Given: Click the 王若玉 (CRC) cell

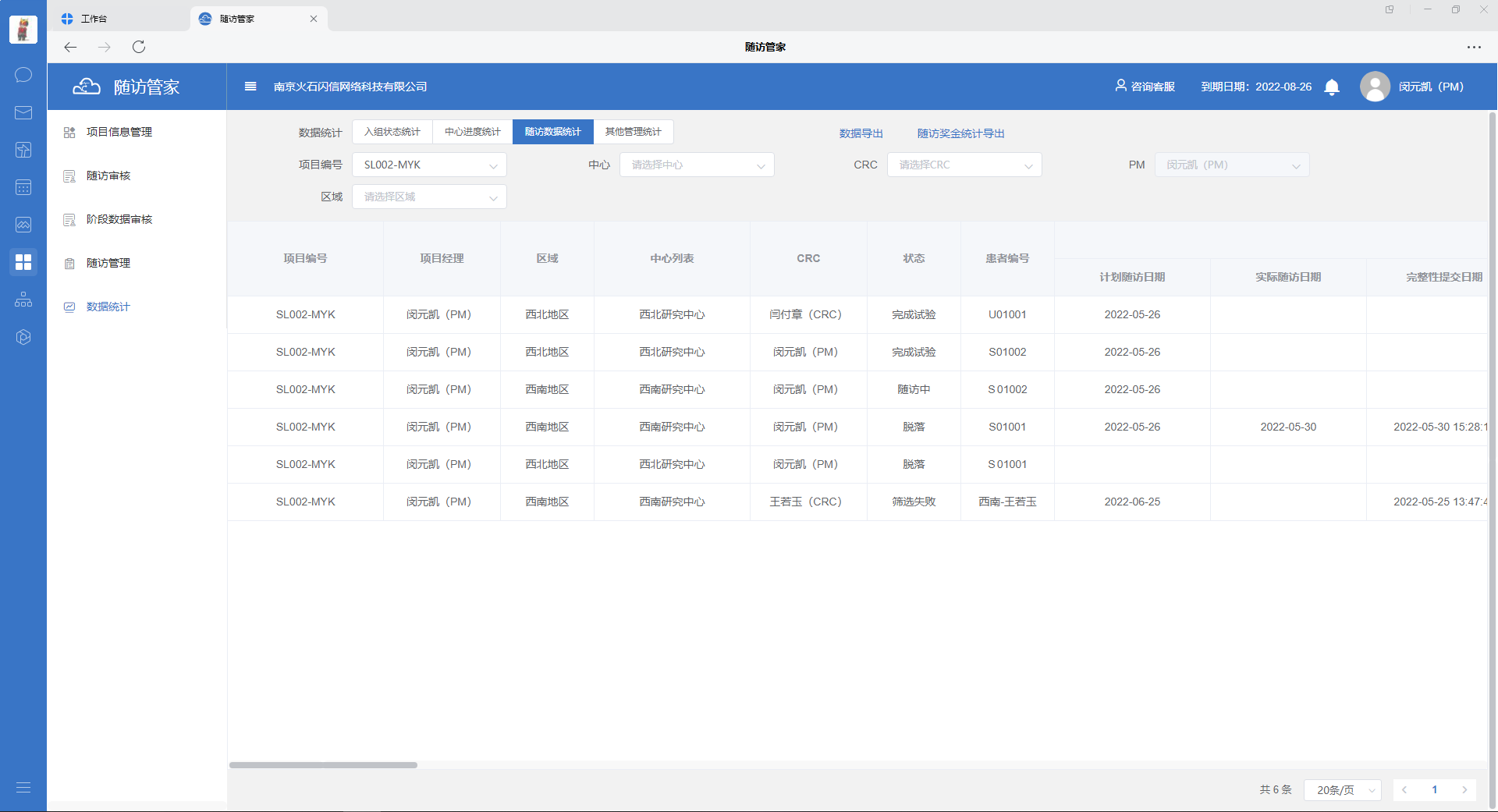Looking at the screenshot, I should (809, 502).
